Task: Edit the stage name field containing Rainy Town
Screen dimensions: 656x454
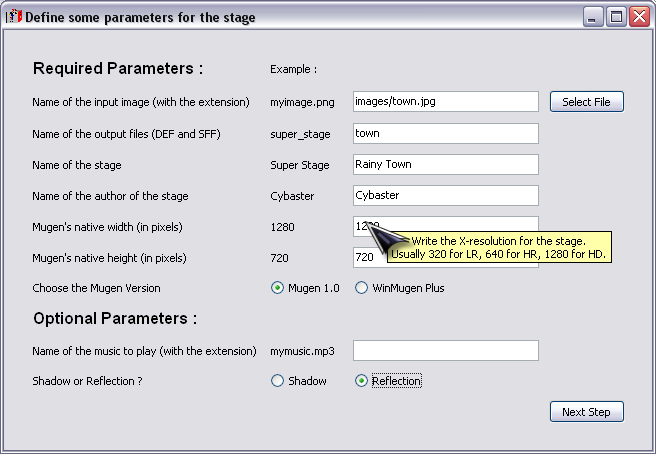Action: pos(445,164)
